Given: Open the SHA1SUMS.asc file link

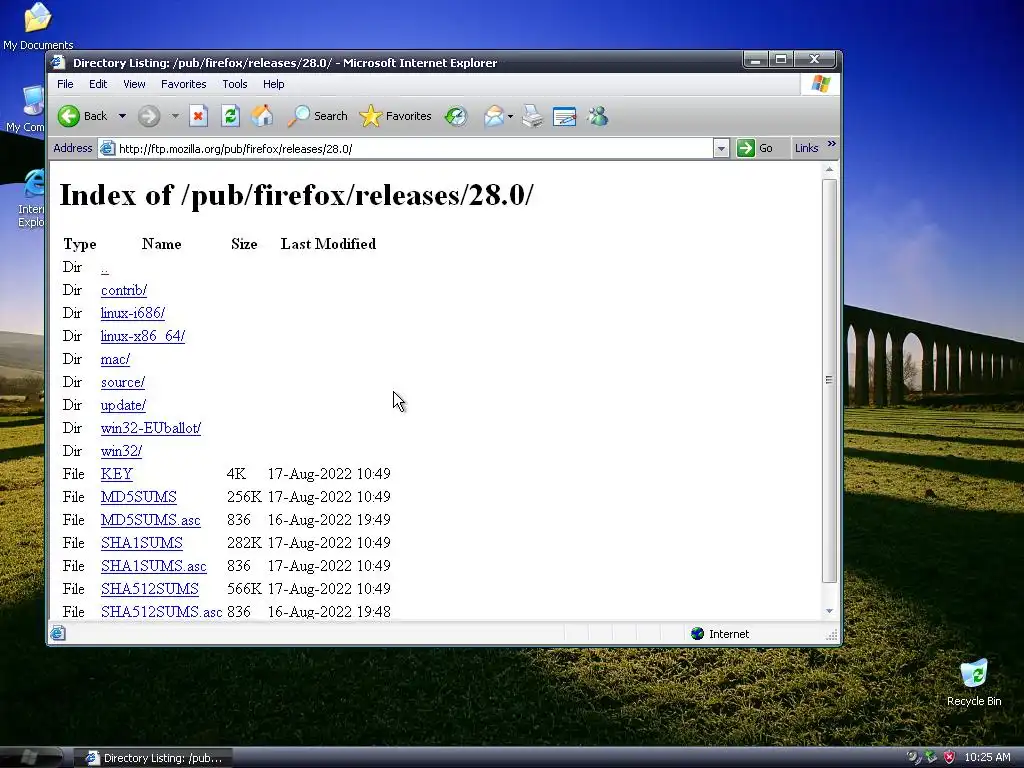Looking at the screenshot, I should click(x=153, y=566).
